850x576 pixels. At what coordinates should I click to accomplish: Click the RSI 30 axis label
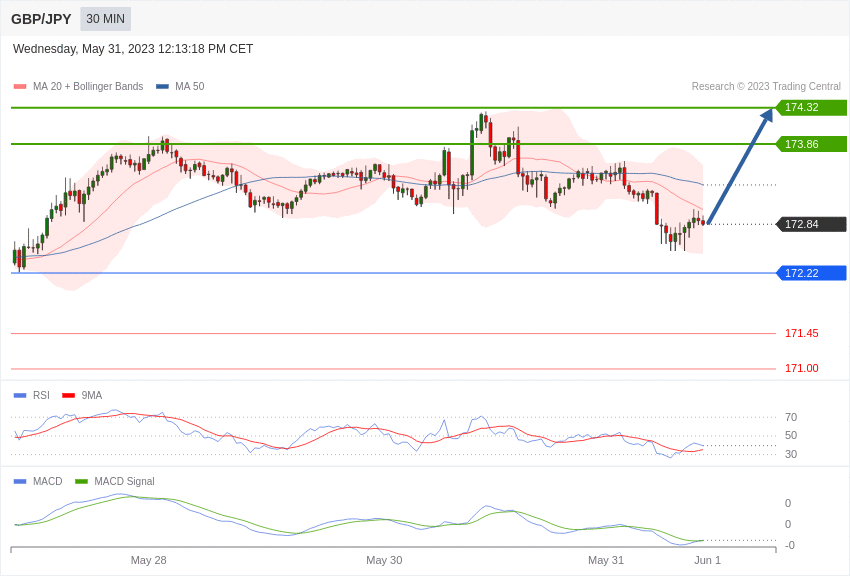coord(791,454)
